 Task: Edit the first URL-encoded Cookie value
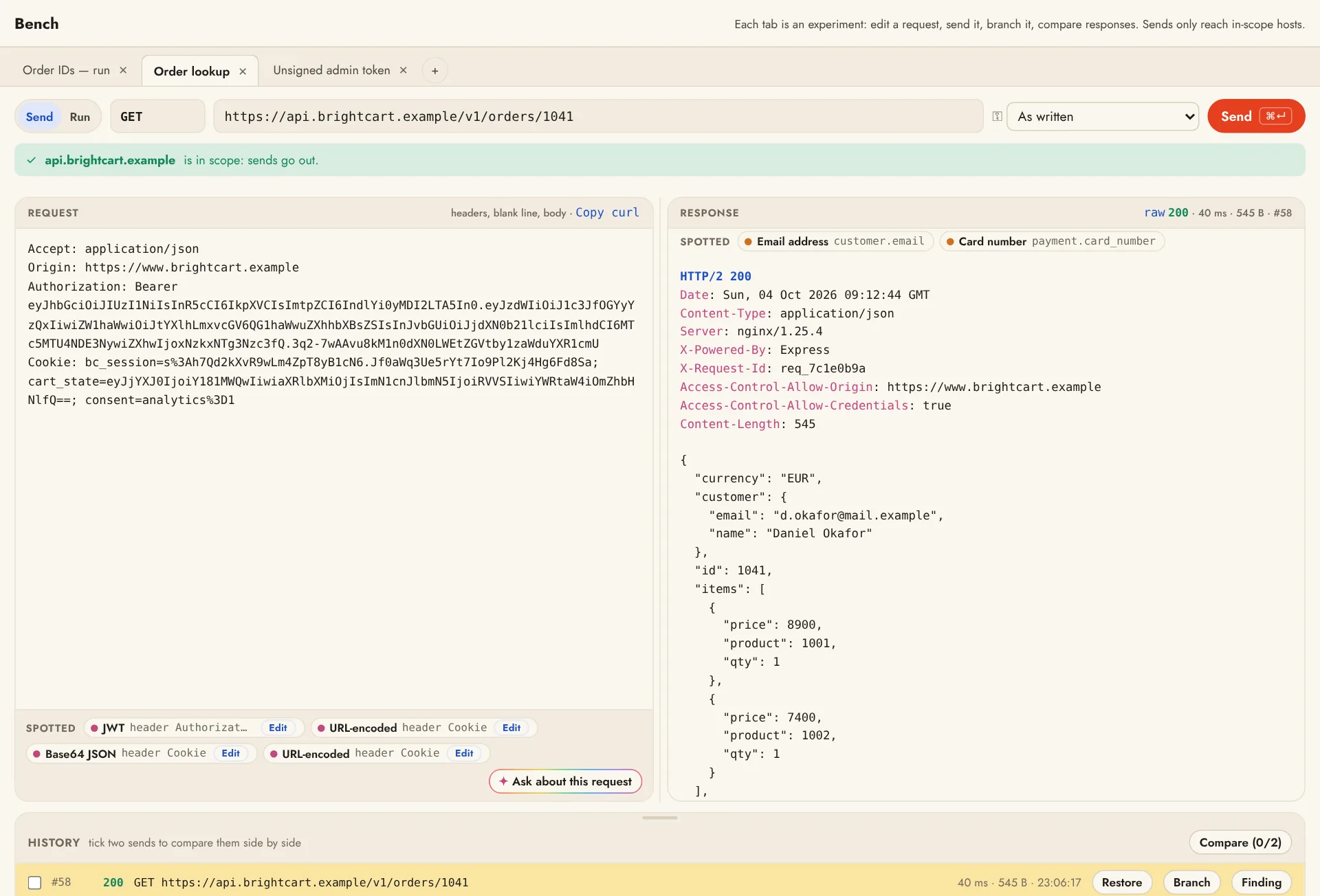511,728
